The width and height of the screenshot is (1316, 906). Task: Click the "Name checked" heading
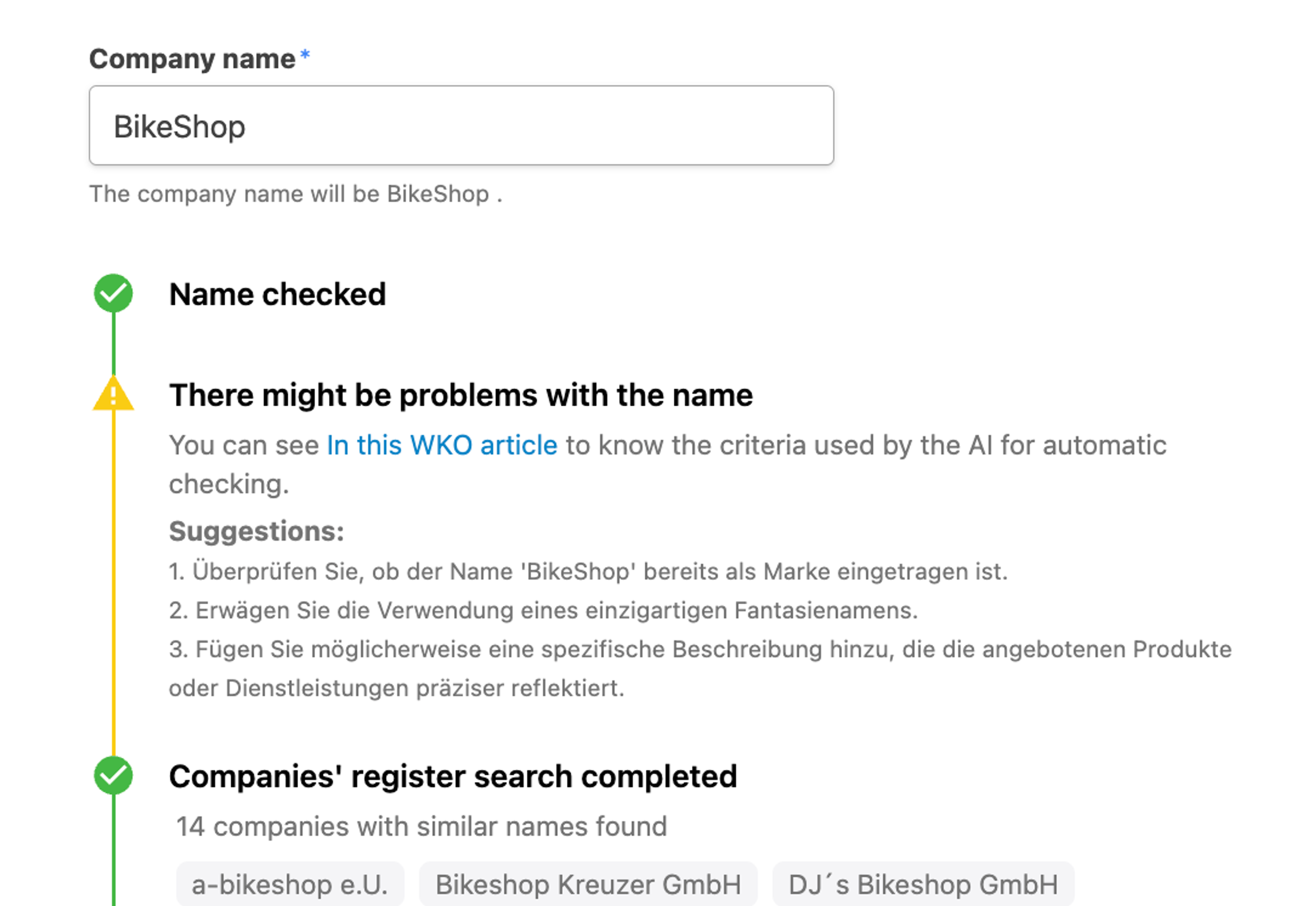278,294
